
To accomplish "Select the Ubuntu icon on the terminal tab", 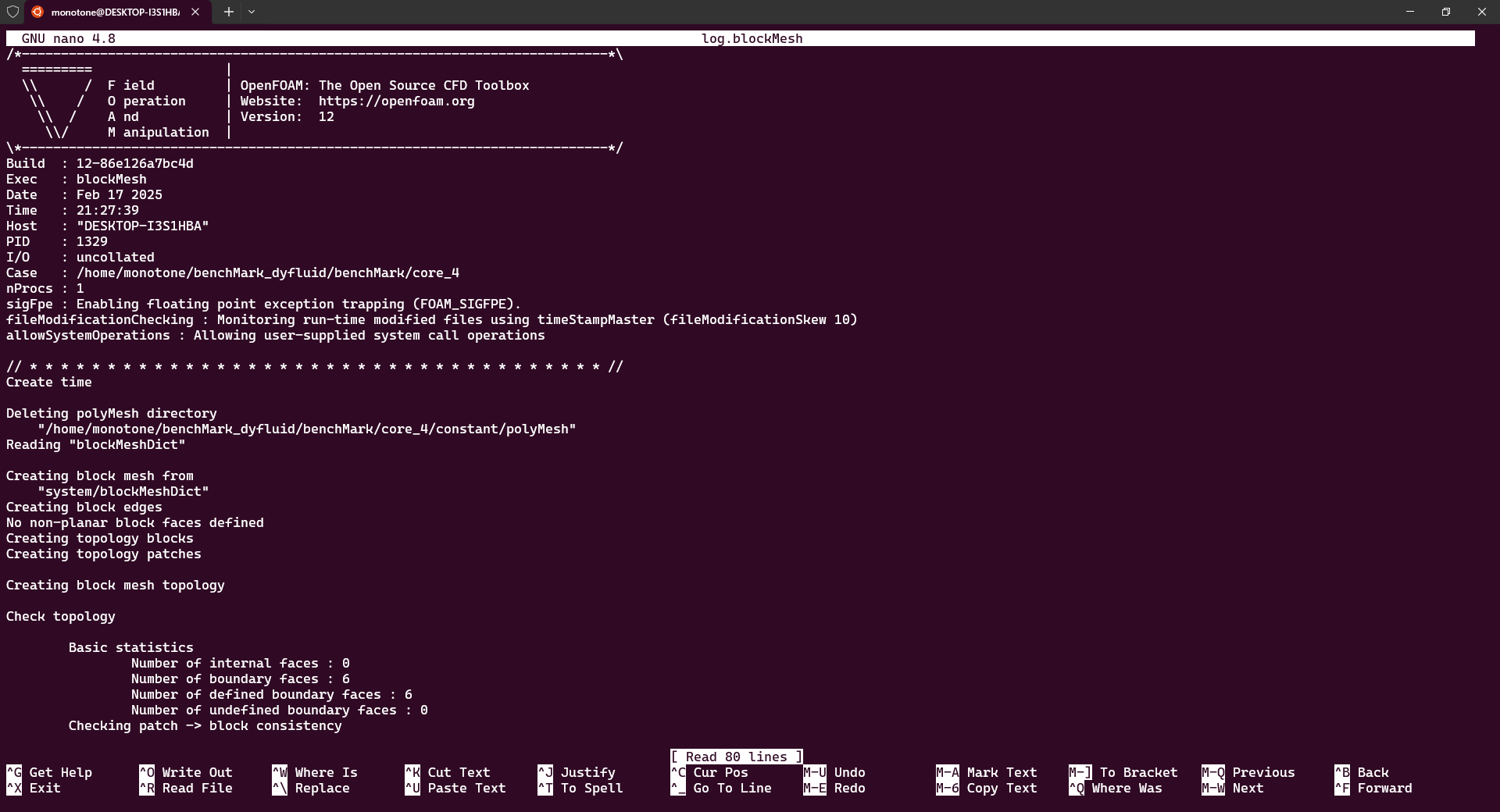I will point(37,12).
